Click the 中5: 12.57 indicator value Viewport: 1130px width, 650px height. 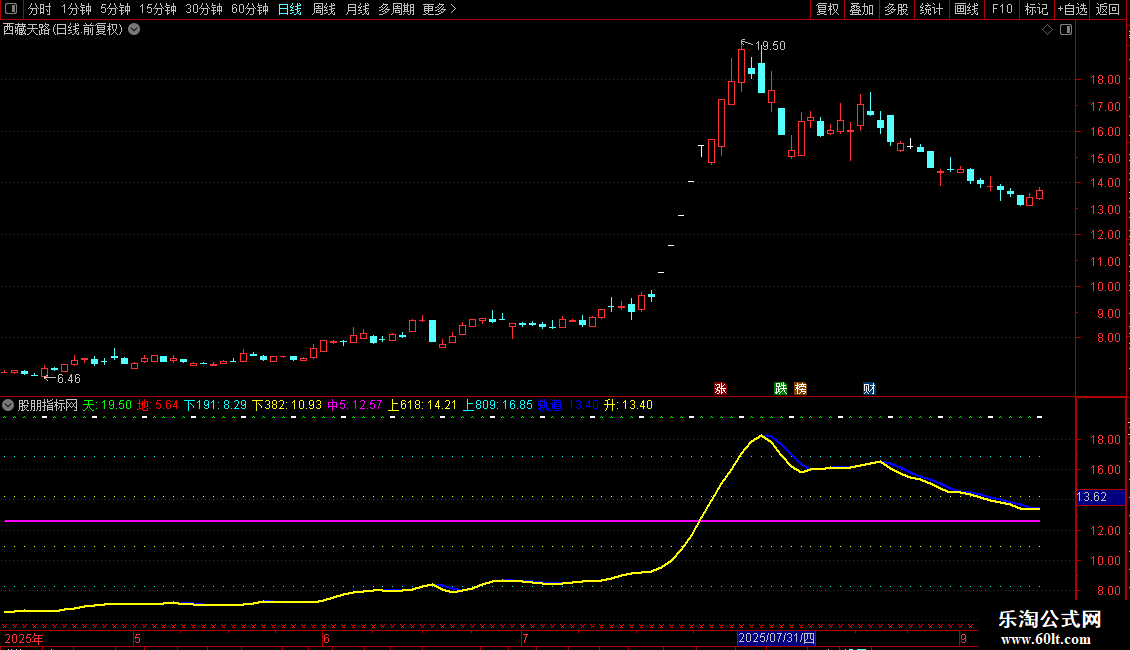click(355, 405)
